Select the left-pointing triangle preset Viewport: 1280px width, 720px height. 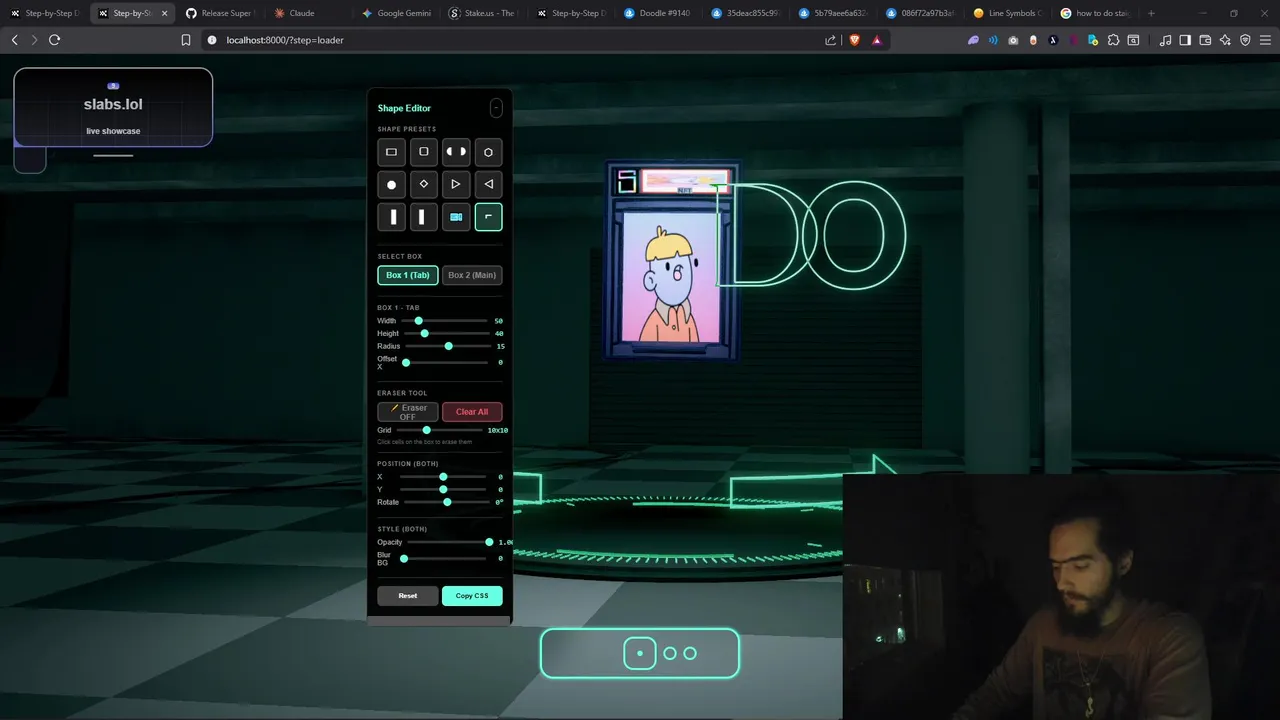coord(488,184)
